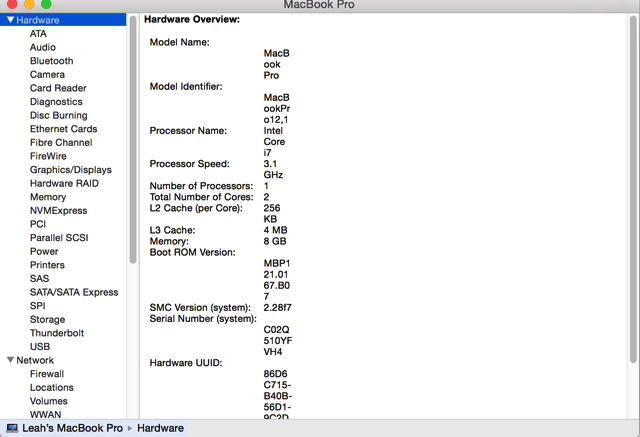The height and width of the screenshot is (437, 640).
Task: Open Volumes under Network
Action: 49,401
